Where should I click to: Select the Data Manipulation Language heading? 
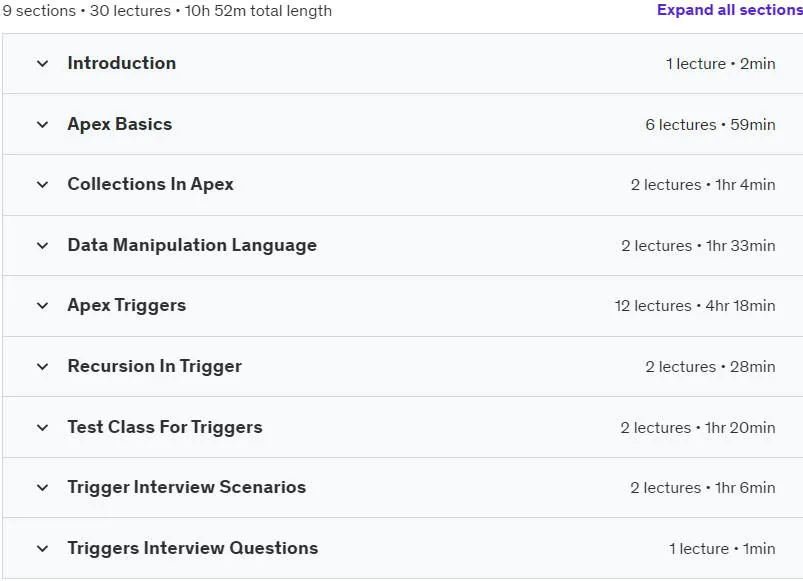pyautogui.click(x=192, y=245)
